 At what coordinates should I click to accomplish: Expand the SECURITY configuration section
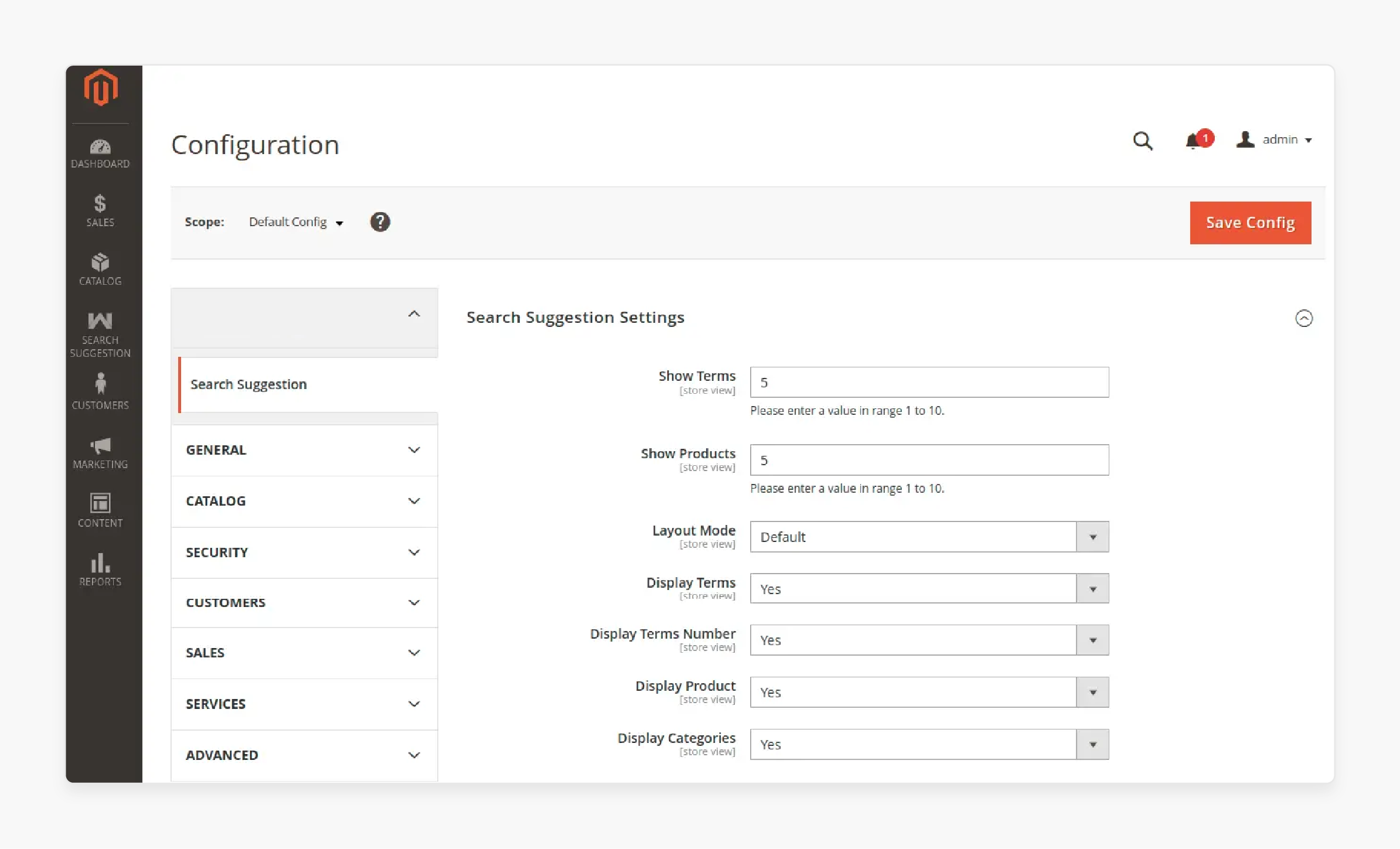(x=304, y=553)
